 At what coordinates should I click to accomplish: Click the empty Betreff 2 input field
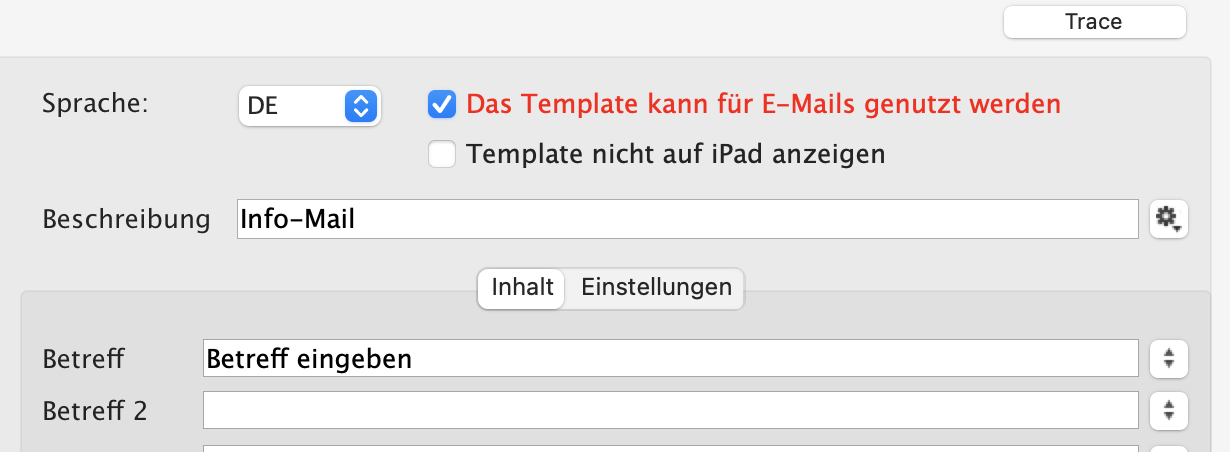(x=670, y=409)
